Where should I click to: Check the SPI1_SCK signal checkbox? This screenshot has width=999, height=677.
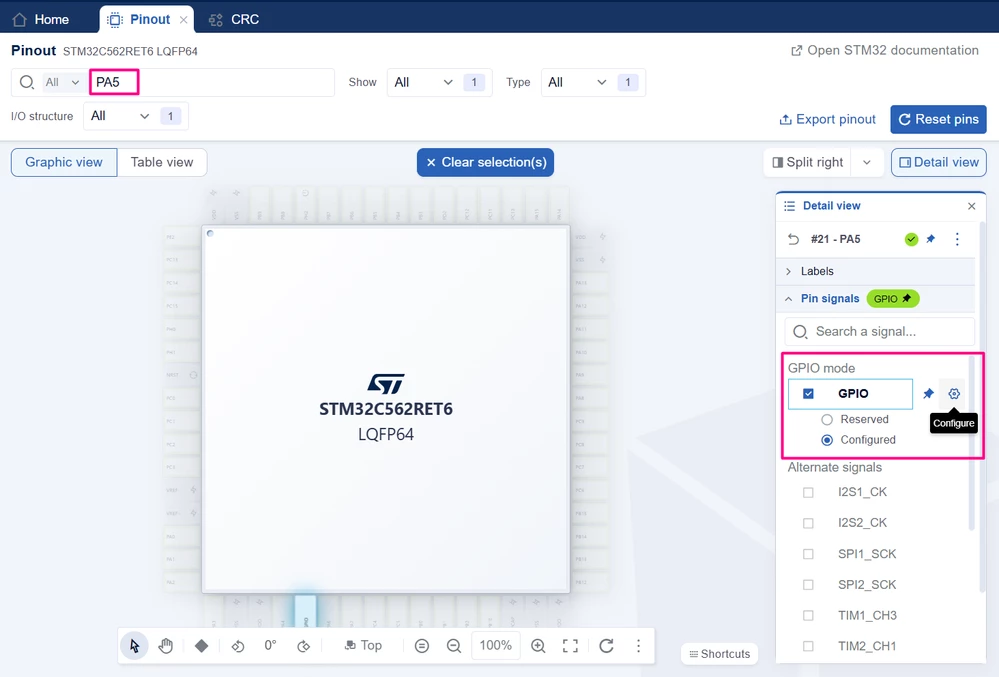click(x=809, y=554)
